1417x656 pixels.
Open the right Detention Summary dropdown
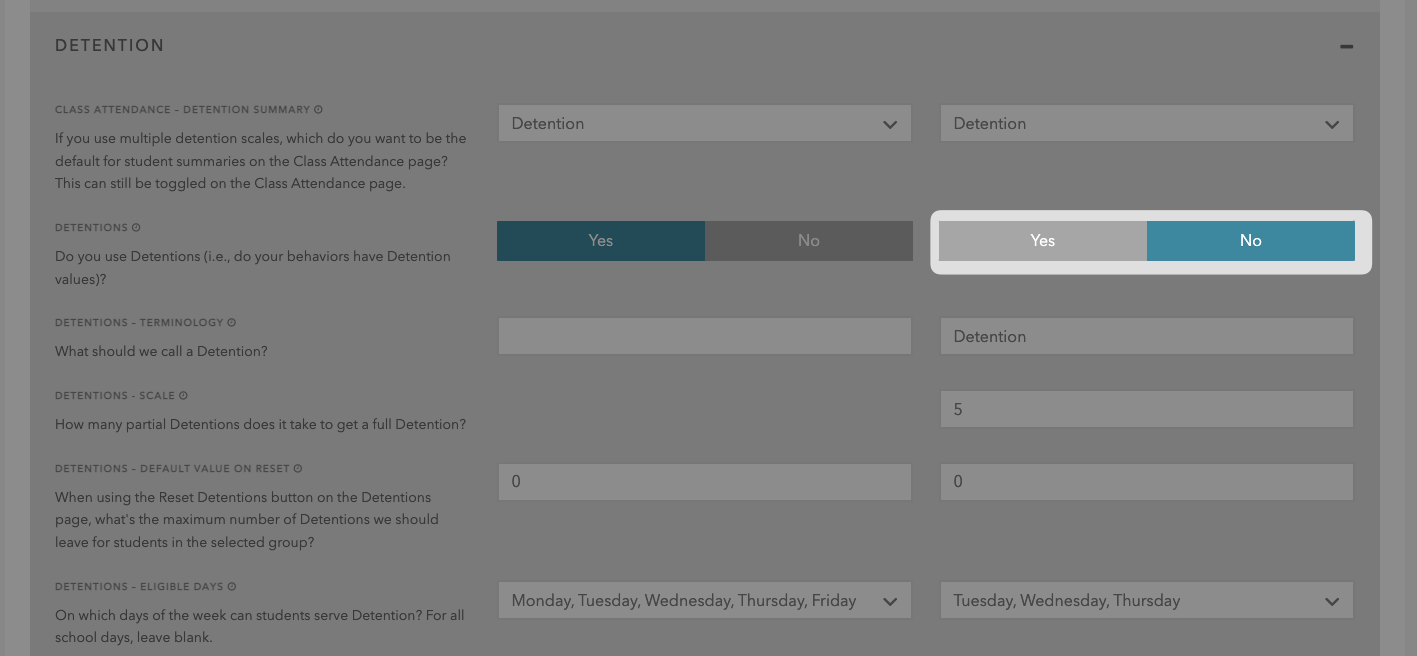point(1146,124)
